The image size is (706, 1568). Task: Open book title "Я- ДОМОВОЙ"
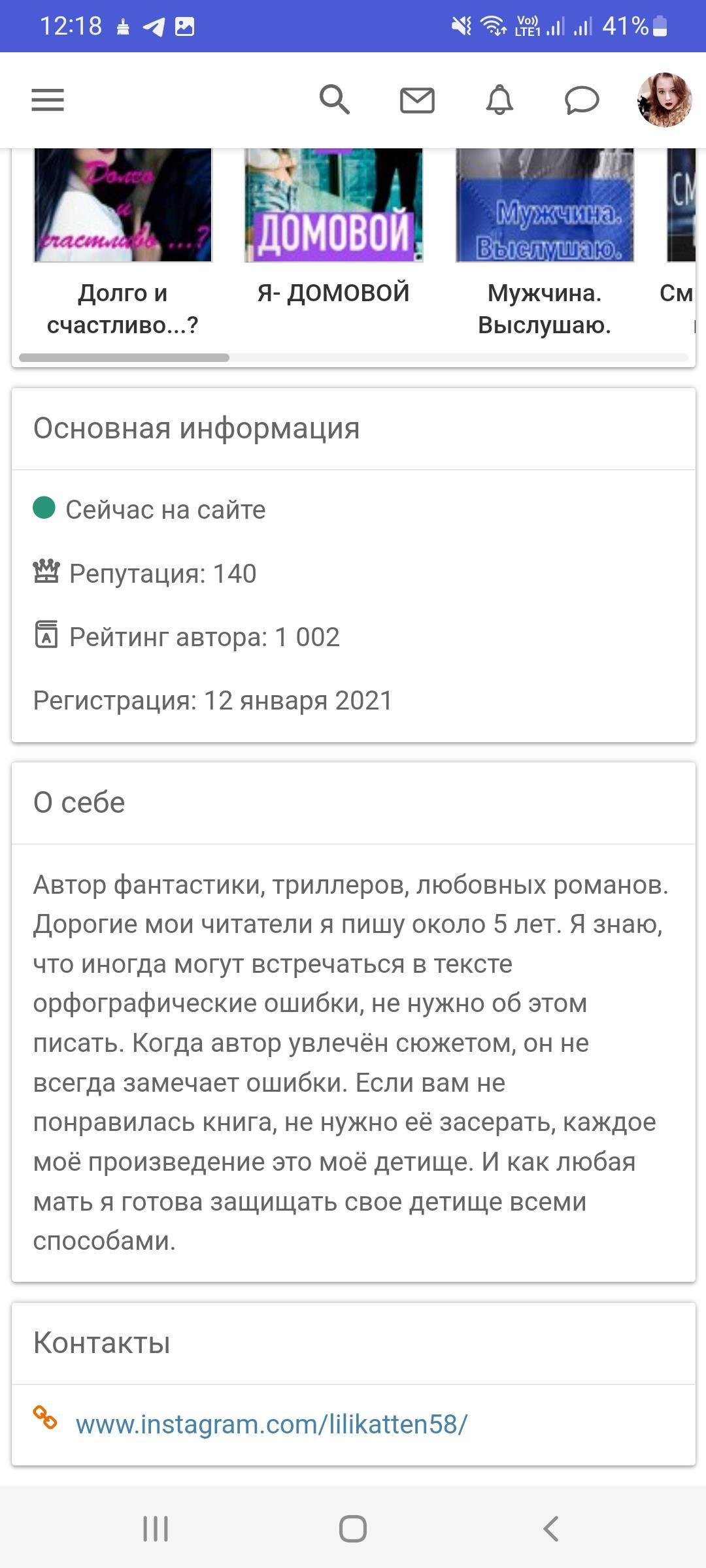pos(333,293)
